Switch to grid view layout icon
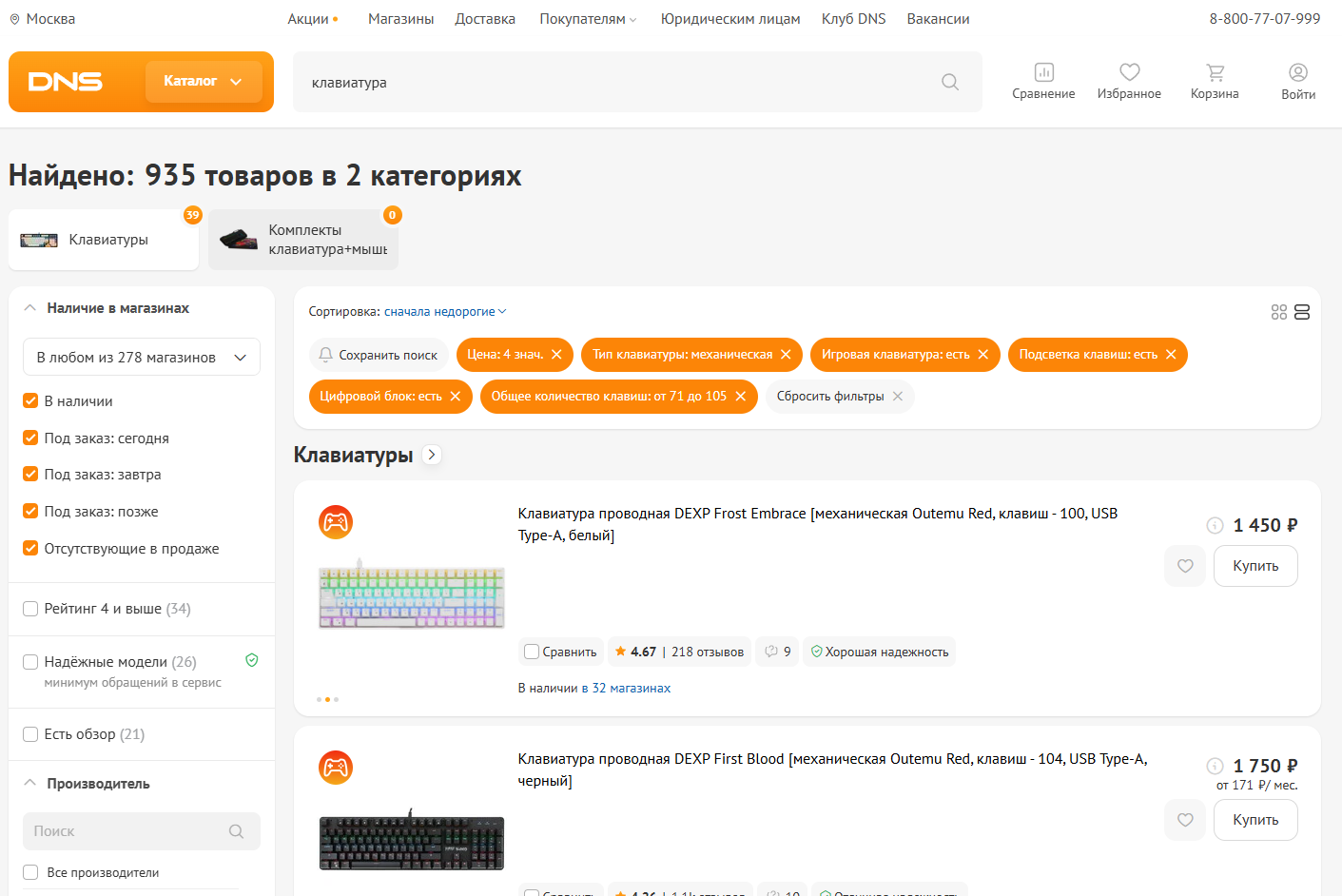Screen dimensions: 1342x896 pos(1278,312)
